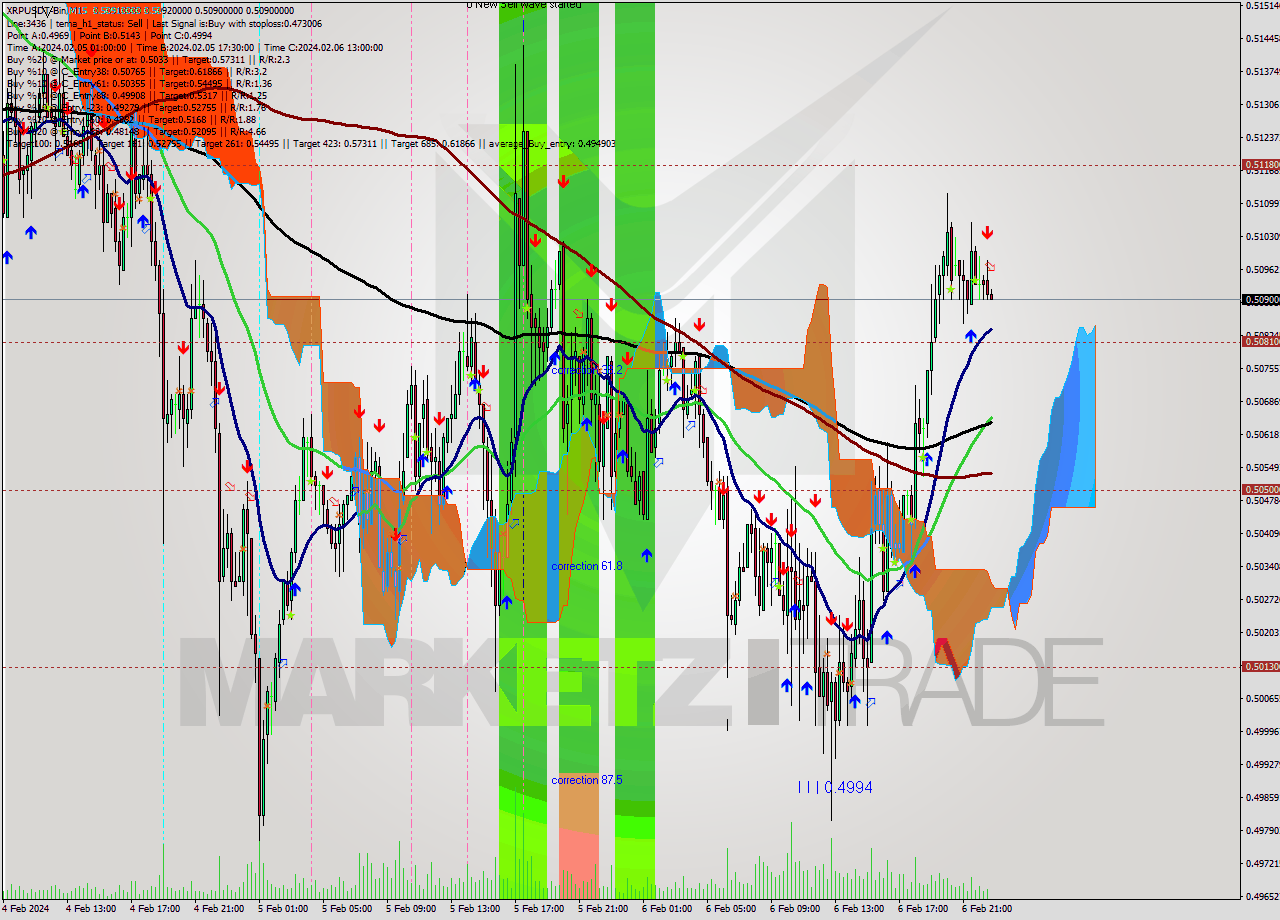The image size is (1280, 920).
Task: Click the '5 Feb 17:00' time axis label
Action: pyautogui.click(x=539, y=909)
